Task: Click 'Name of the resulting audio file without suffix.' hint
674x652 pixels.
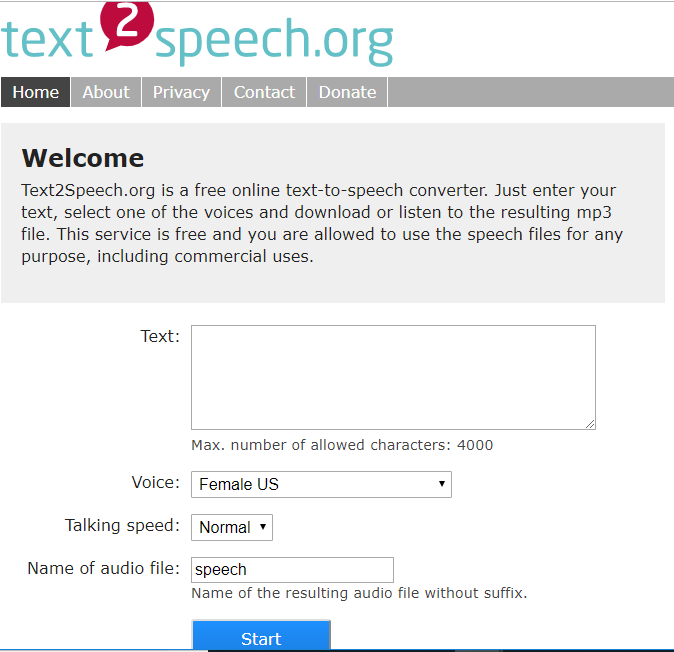Action: pos(359,593)
